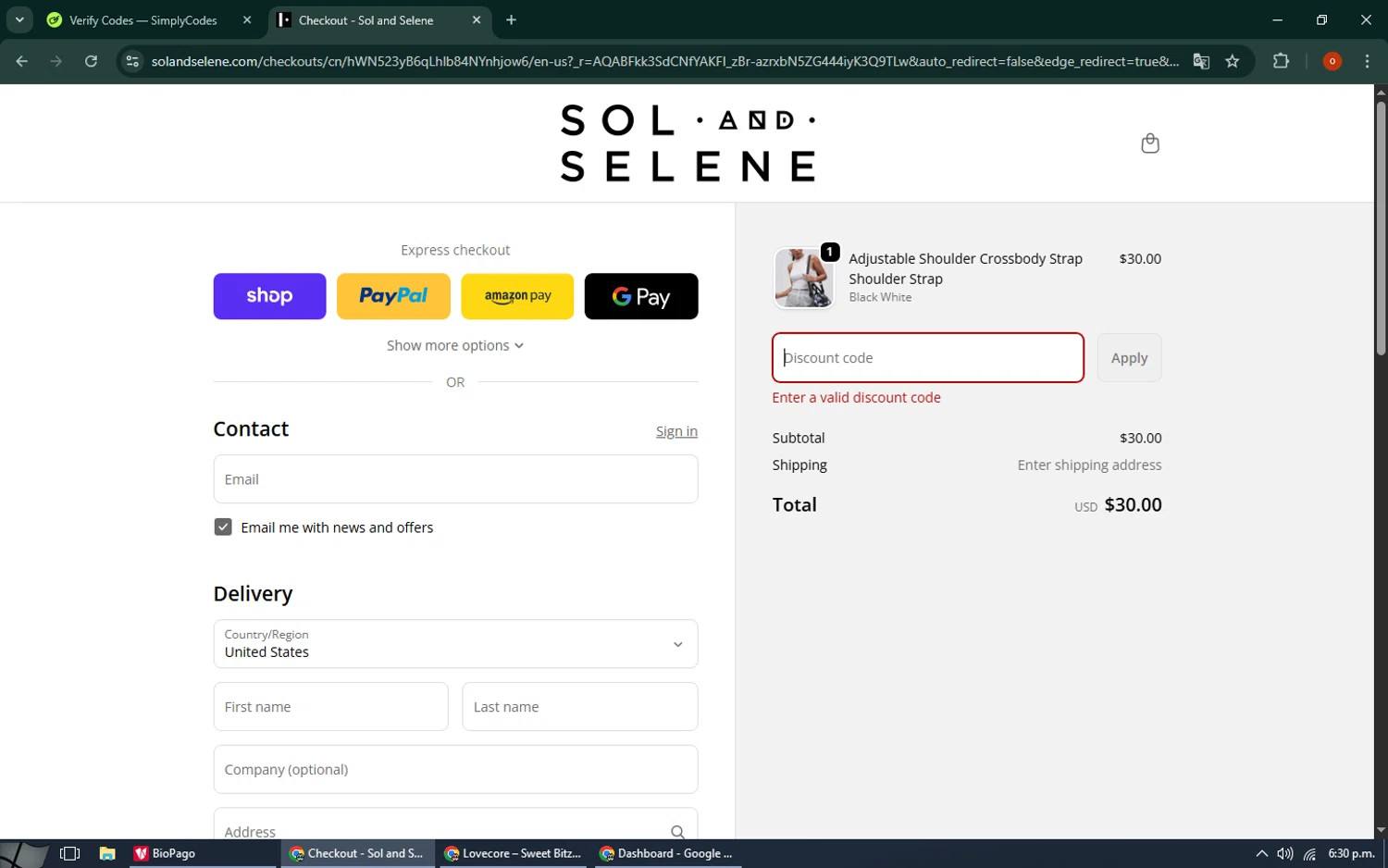Open the Chrome profile avatar
The image size is (1388, 868).
pyautogui.click(x=1332, y=61)
